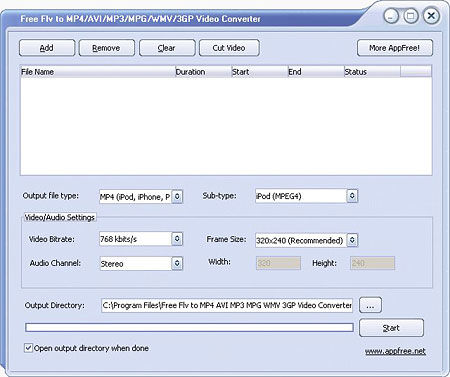Sort by File Name column header
The width and height of the screenshot is (450, 377).
[x=98, y=72]
